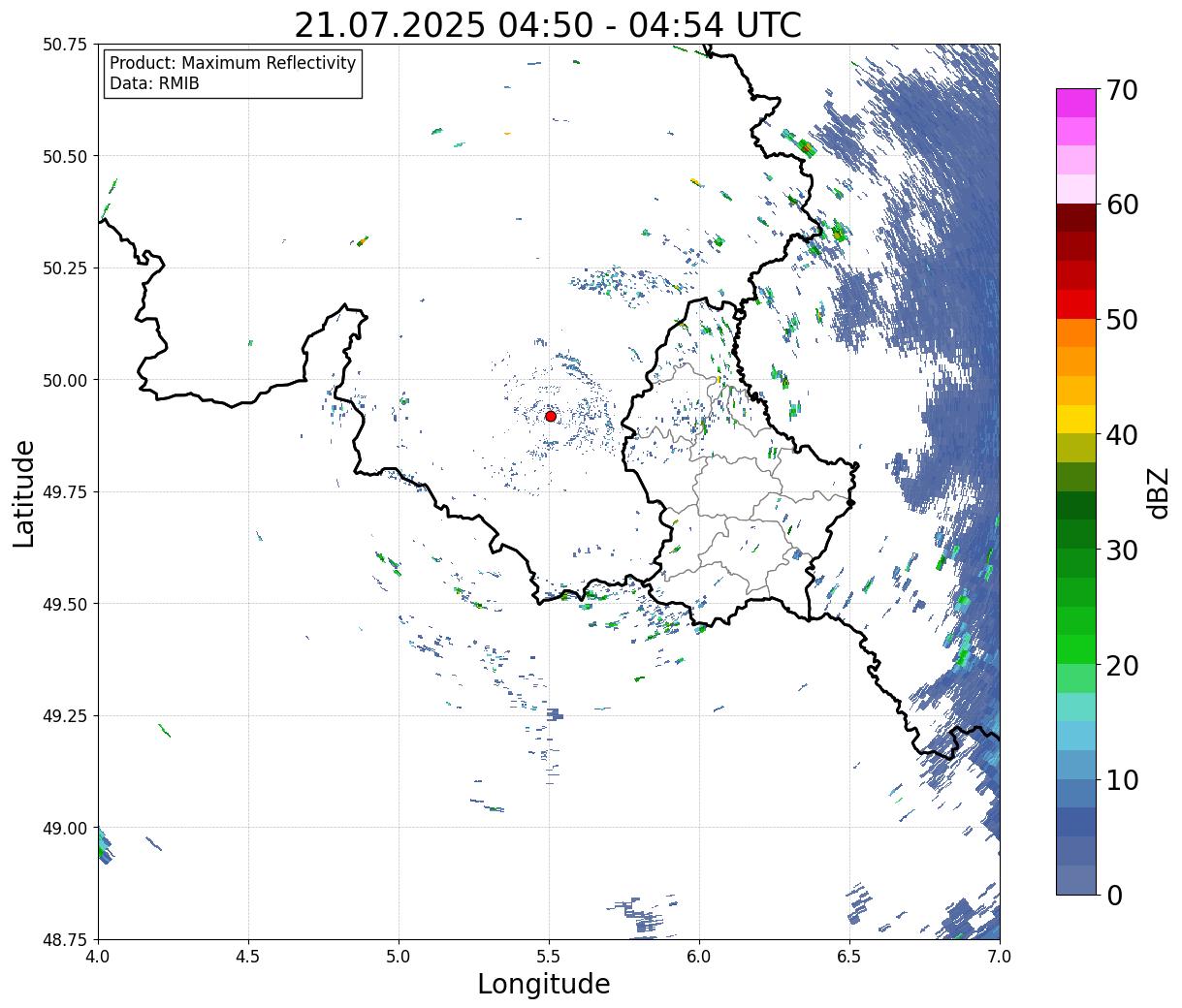Screen dimensions: 1182x1008
Task: Click the dBZ colorbar axis label
Action: [x=1159, y=492]
